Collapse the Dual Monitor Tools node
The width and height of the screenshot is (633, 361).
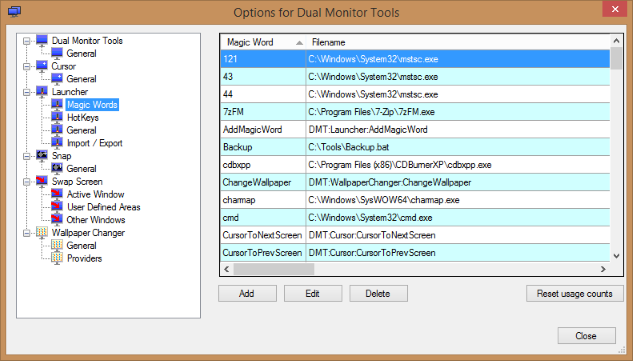[27, 41]
